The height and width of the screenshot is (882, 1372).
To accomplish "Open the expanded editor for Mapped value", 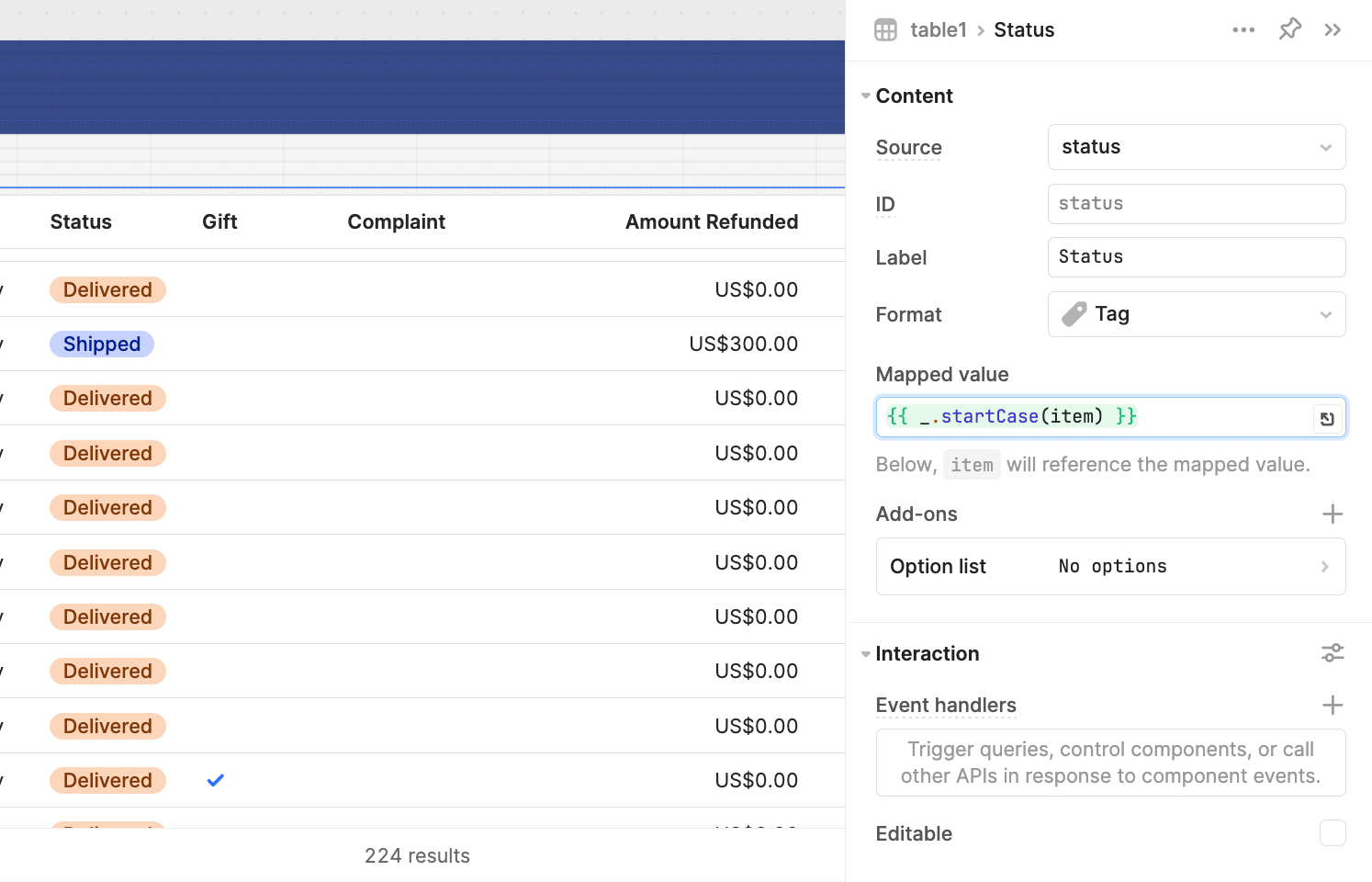I will [x=1327, y=419].
